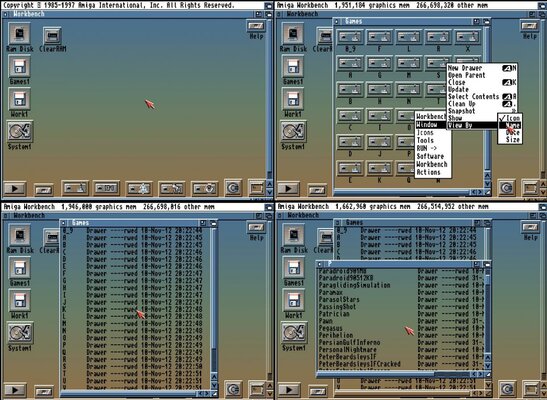Viewport: 547px width, 400px height.
Task: Open the G drawer icon in Games window
Action: (x=379, y=63)
